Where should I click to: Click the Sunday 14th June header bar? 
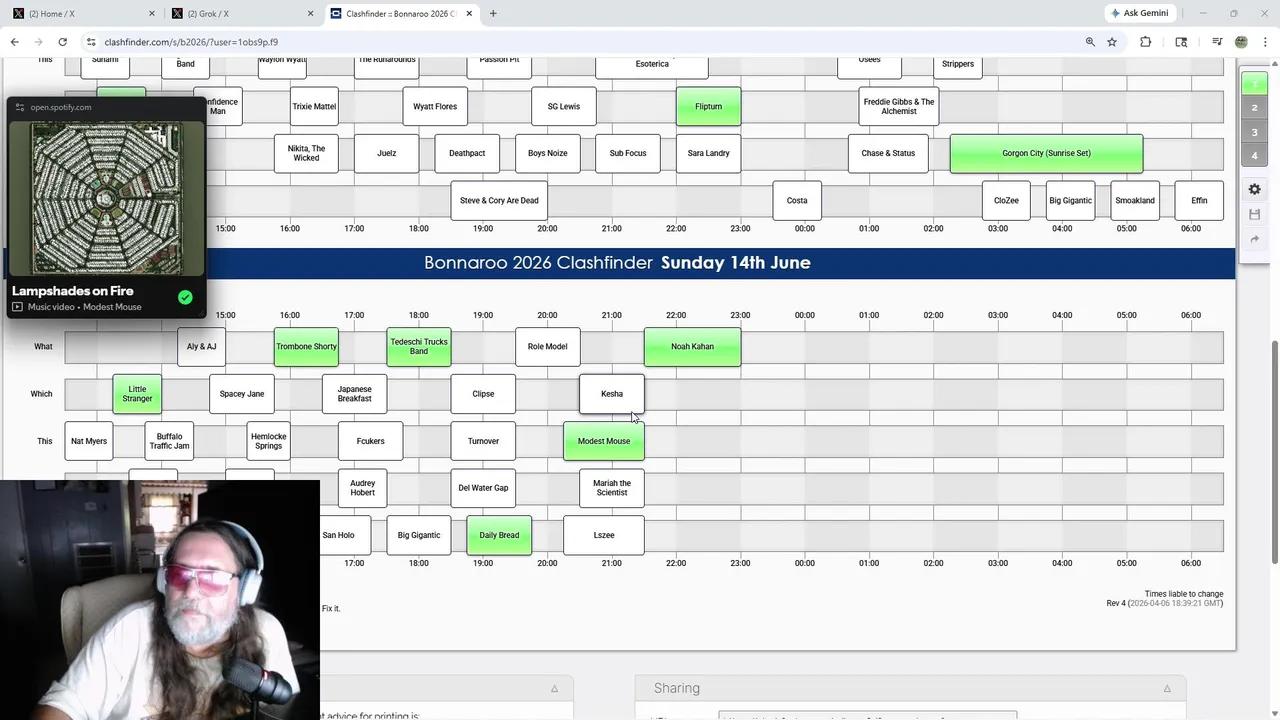click(x=617, y=263)
